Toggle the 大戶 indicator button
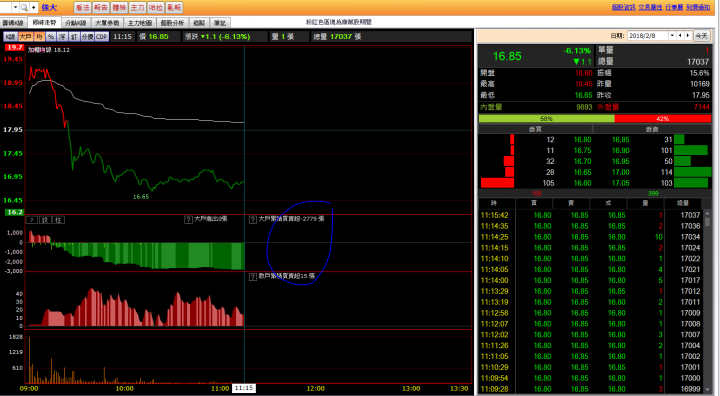Viewport: 720px width, 396px height. tap(25, 37)
